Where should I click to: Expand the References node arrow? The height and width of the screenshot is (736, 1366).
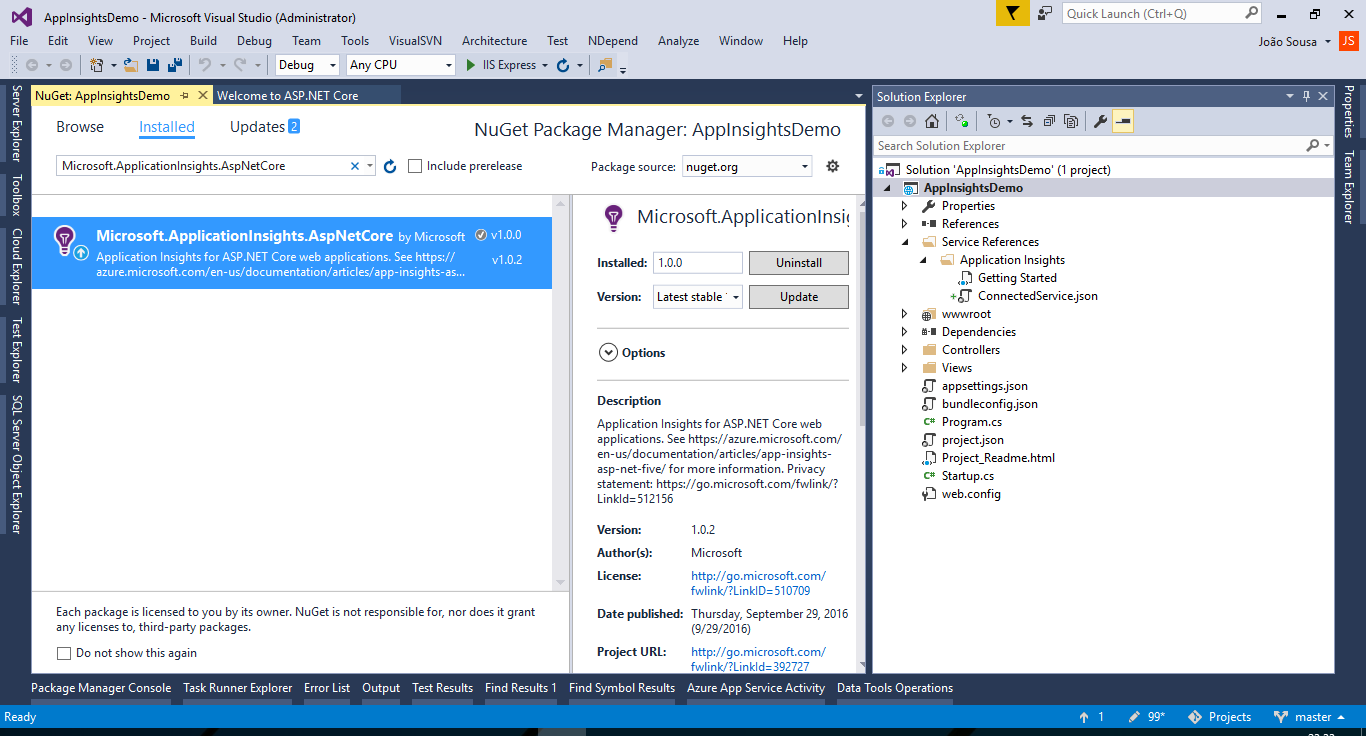click(x=905, y=224)
